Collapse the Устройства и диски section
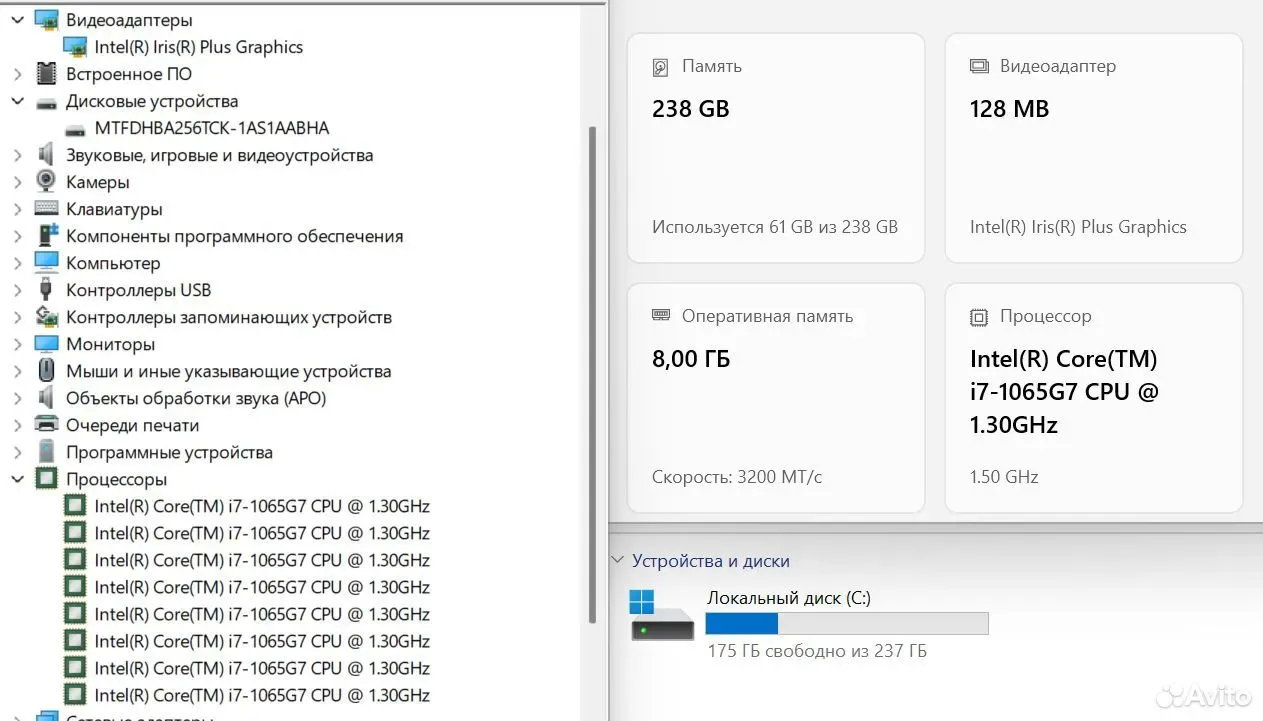Screen dimensions: 1263x721 tap(618, 561)
